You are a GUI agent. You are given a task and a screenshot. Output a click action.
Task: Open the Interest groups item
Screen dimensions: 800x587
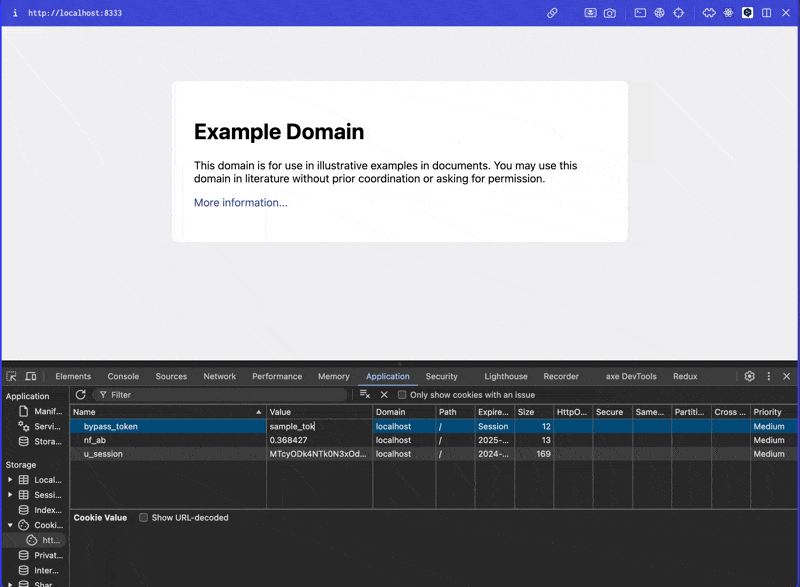tap(39, 571)
